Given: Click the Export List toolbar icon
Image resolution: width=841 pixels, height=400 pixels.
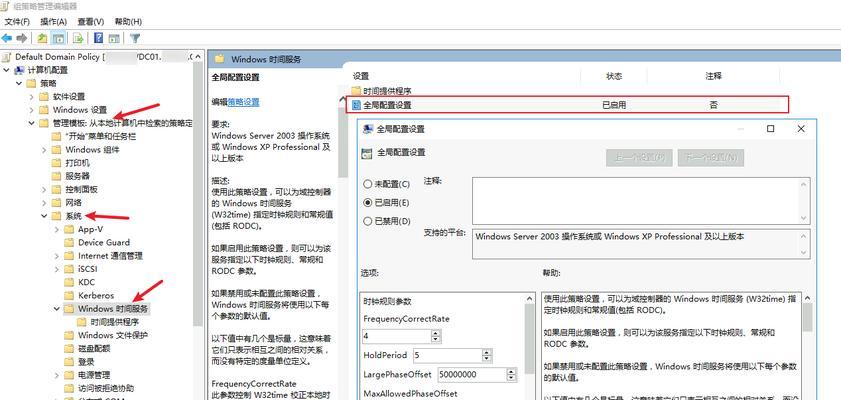Looking at the screenshot, I should pyautogui.click(x=79, y=38).
